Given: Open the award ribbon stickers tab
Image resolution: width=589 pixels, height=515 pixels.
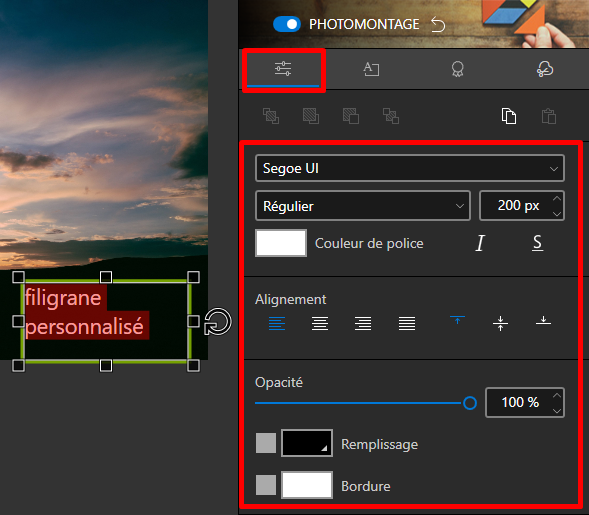Looking at the screenshot, I should coord(458,69).
